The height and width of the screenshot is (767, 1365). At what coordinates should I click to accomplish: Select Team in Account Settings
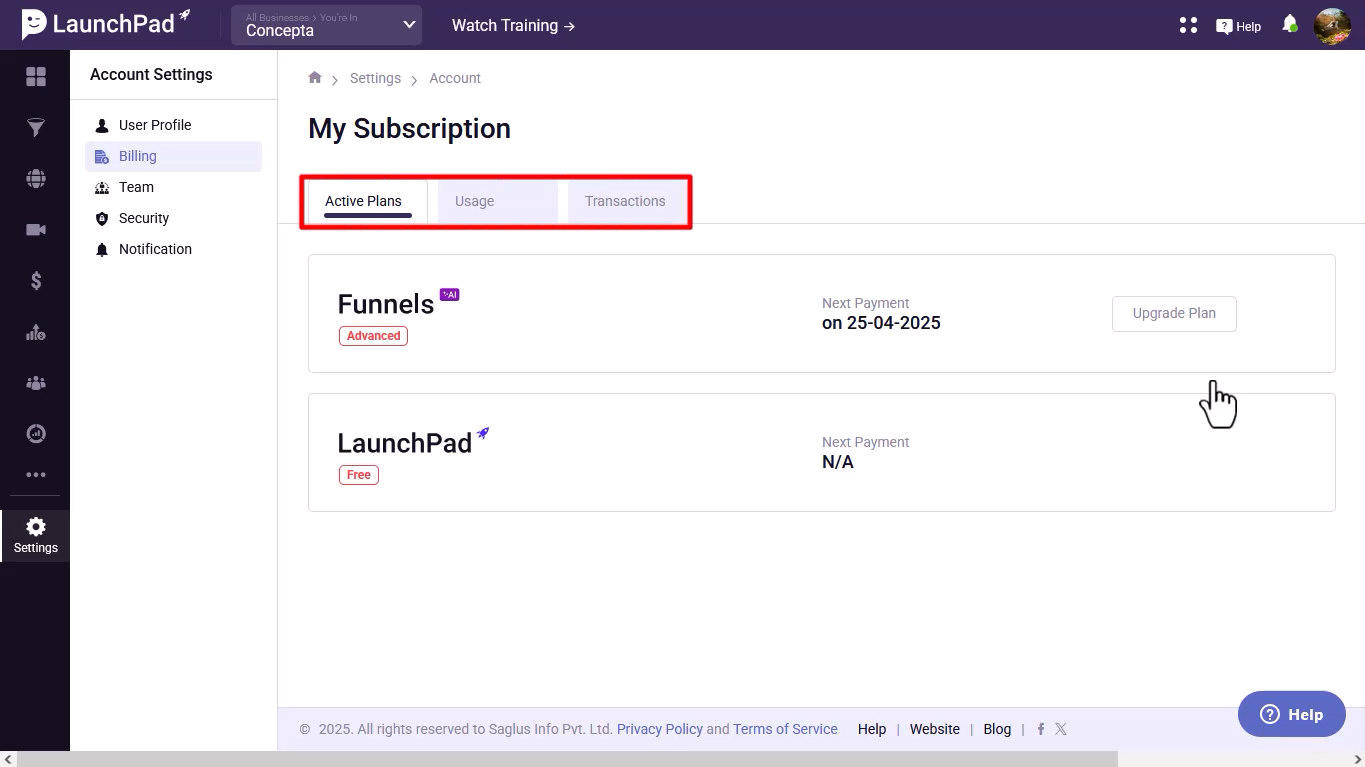tap(136, 187)
